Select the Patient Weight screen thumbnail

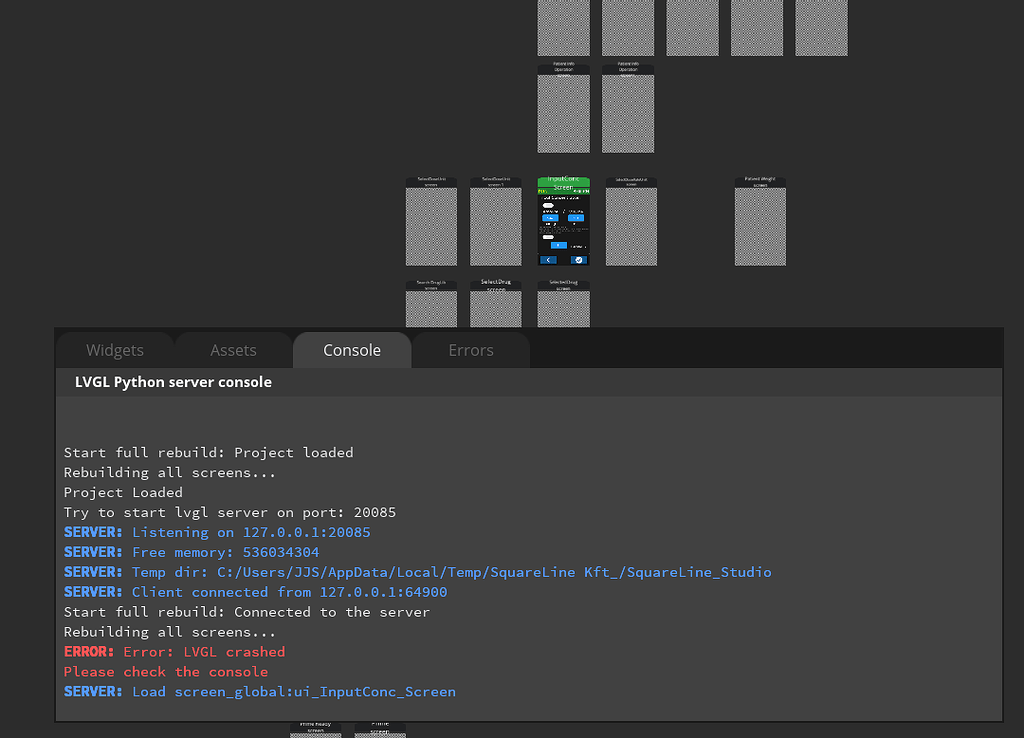[x=760, y=226]
